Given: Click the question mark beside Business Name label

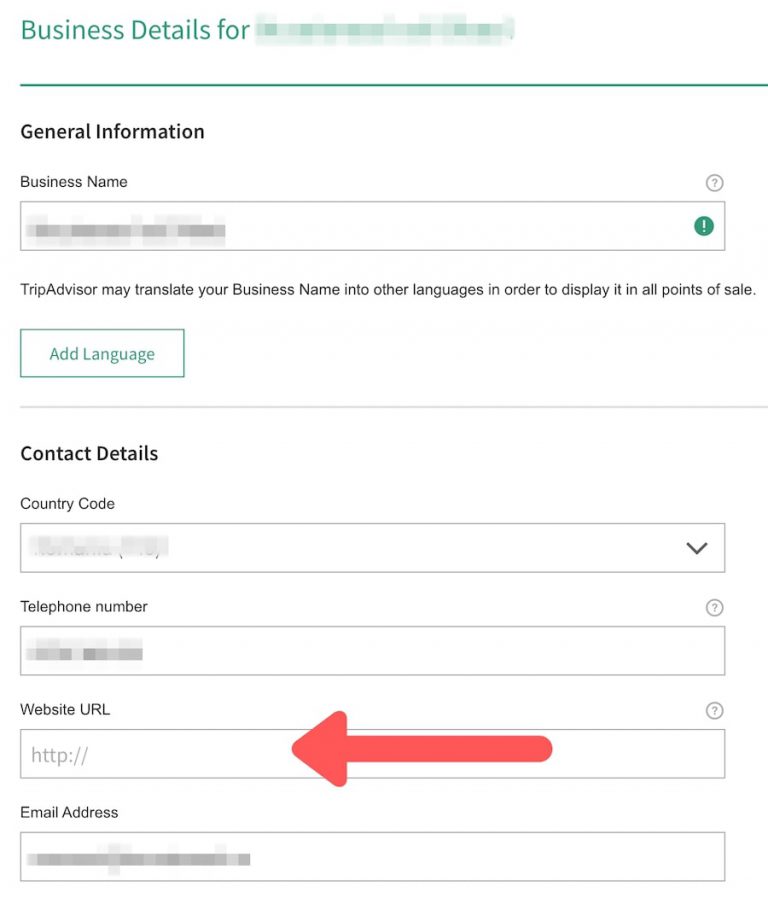Looking at the screenshot, I should click(x=714, y=183).
